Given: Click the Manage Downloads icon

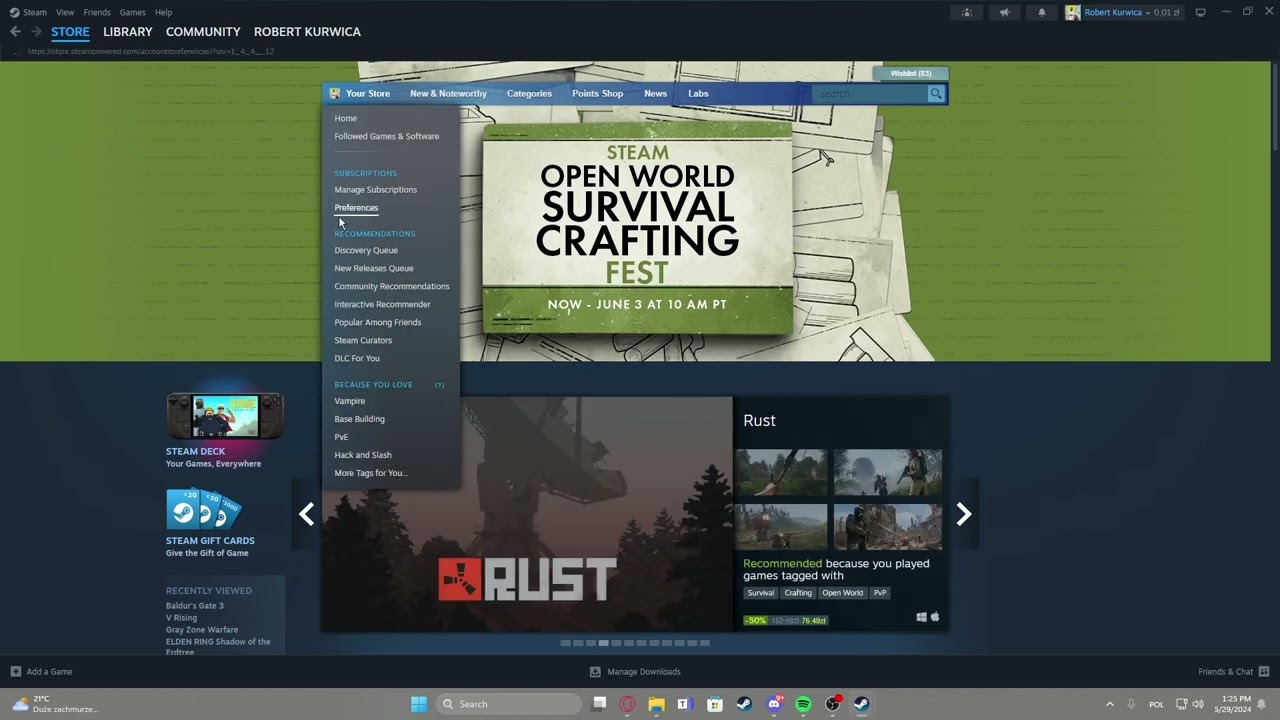Looking at the screenshot, I should (x=595, y=672).
